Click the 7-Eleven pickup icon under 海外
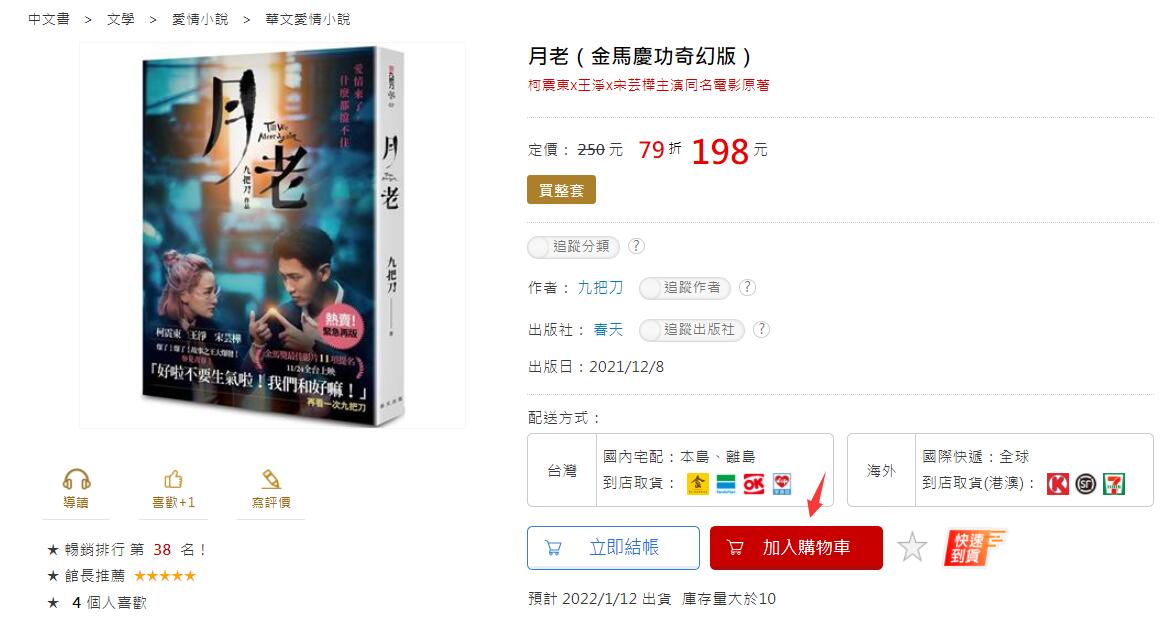 pos(1114,484)
